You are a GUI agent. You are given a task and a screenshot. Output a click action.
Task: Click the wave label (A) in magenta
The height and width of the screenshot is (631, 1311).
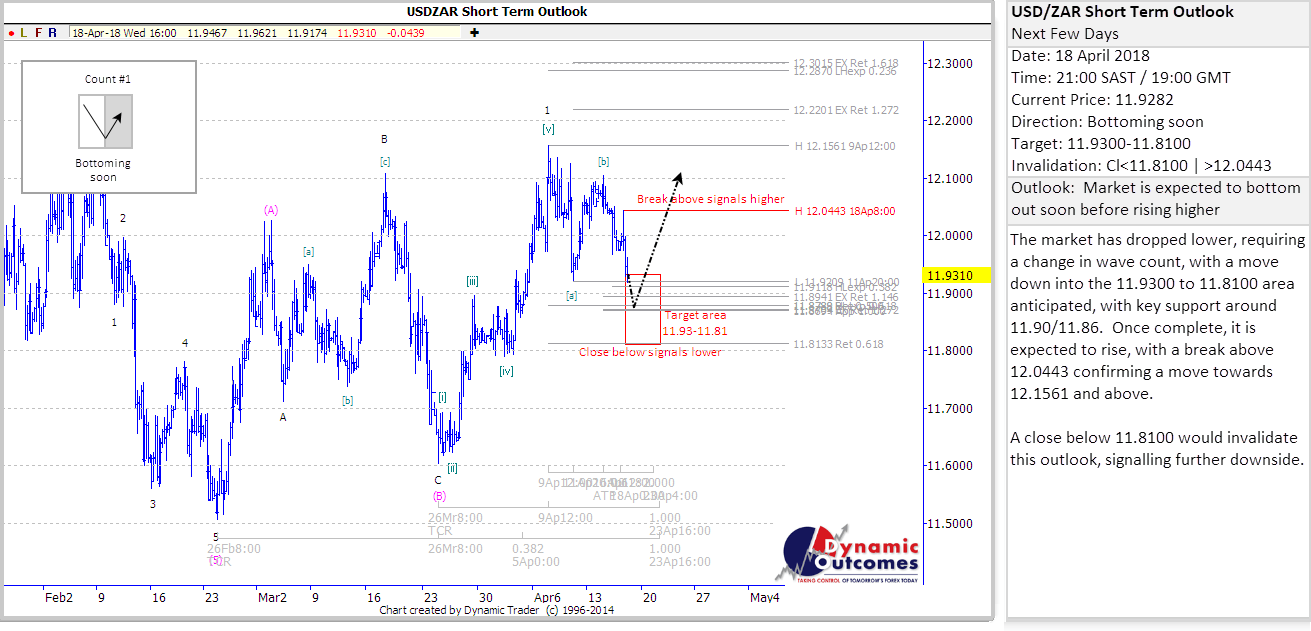tap(271, 210)
